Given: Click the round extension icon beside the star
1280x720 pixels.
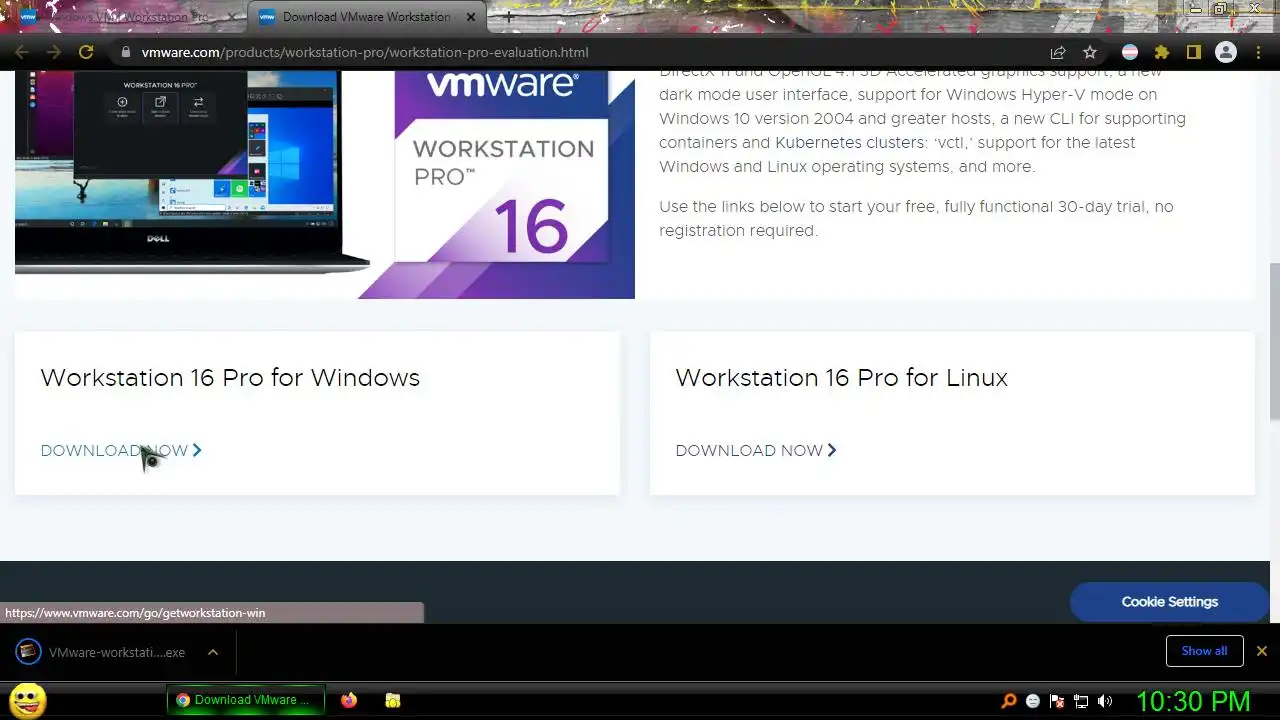Looking at the screenshot, I should click(1129, 52).
